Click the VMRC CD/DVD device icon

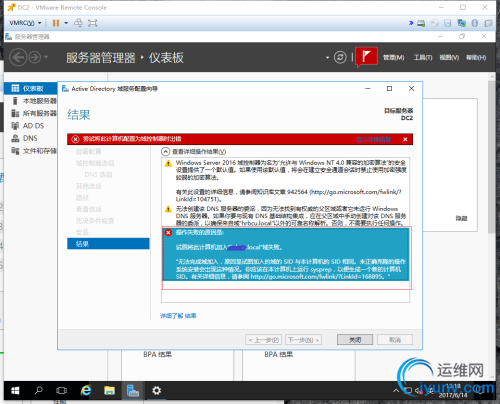pyautogui.click(x=434, y=23)
